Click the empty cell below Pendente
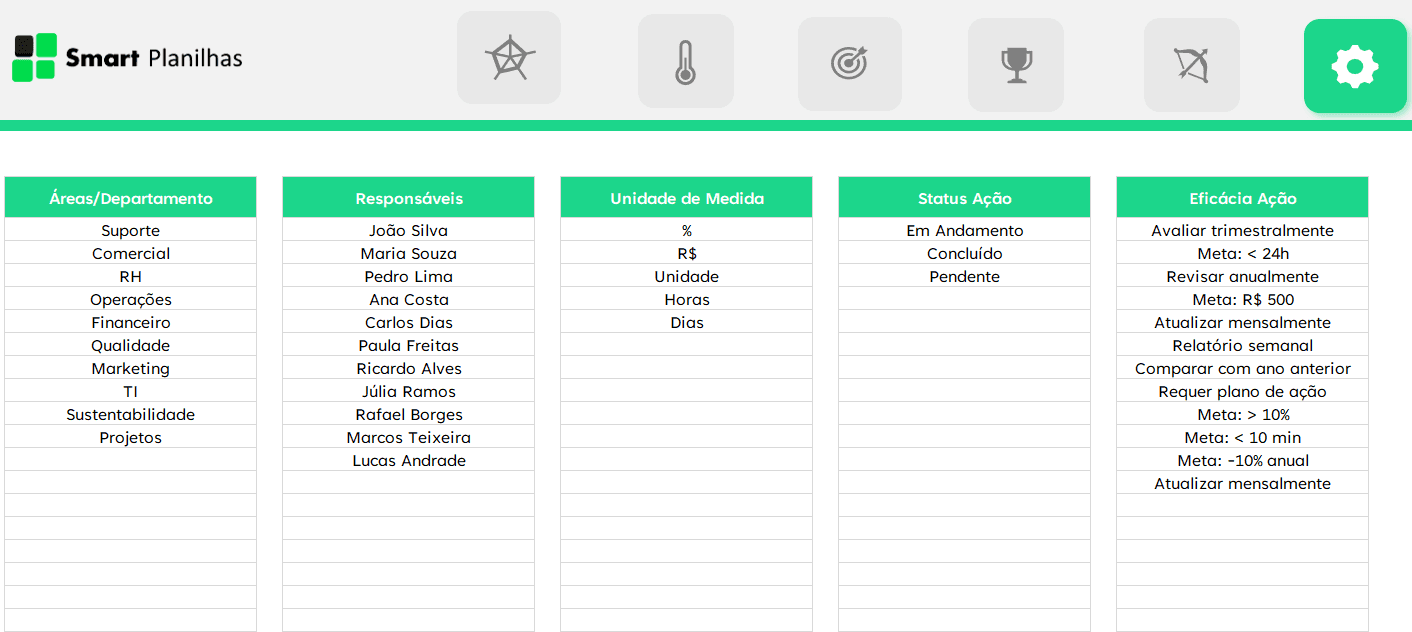Viewport: 1412px width, 632px height. tap(965, 300)
